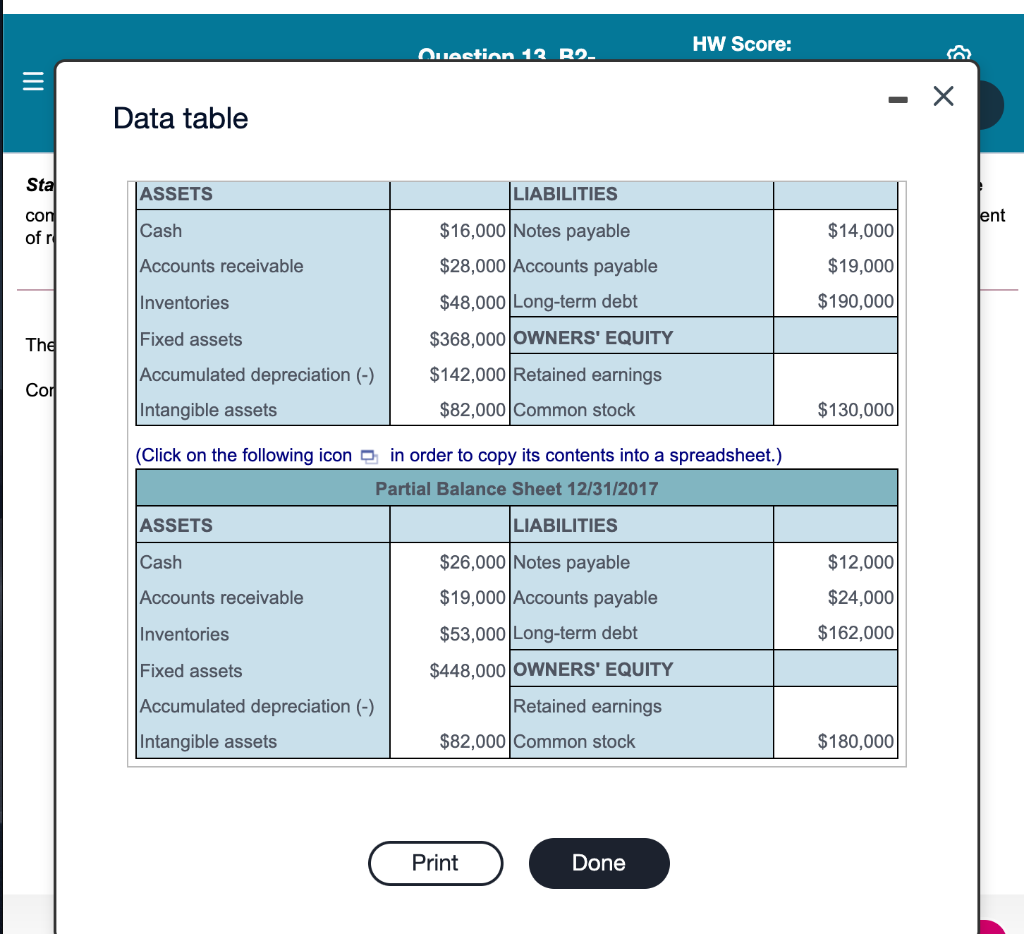
Task: Click the minimize icon on the Data table dialog
Action: [x=897, y=97]
